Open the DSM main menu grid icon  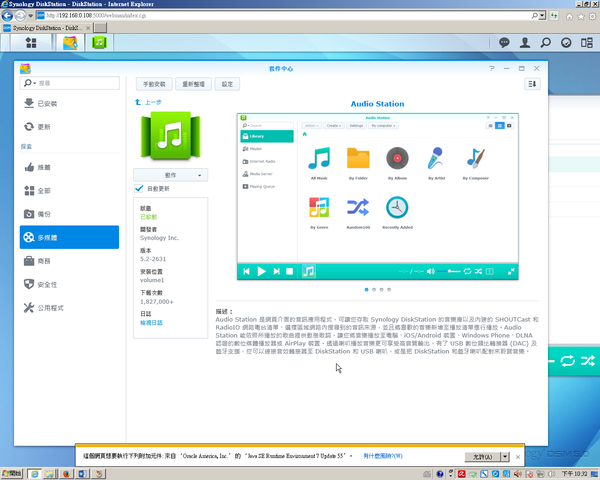(x=19, y=43)
